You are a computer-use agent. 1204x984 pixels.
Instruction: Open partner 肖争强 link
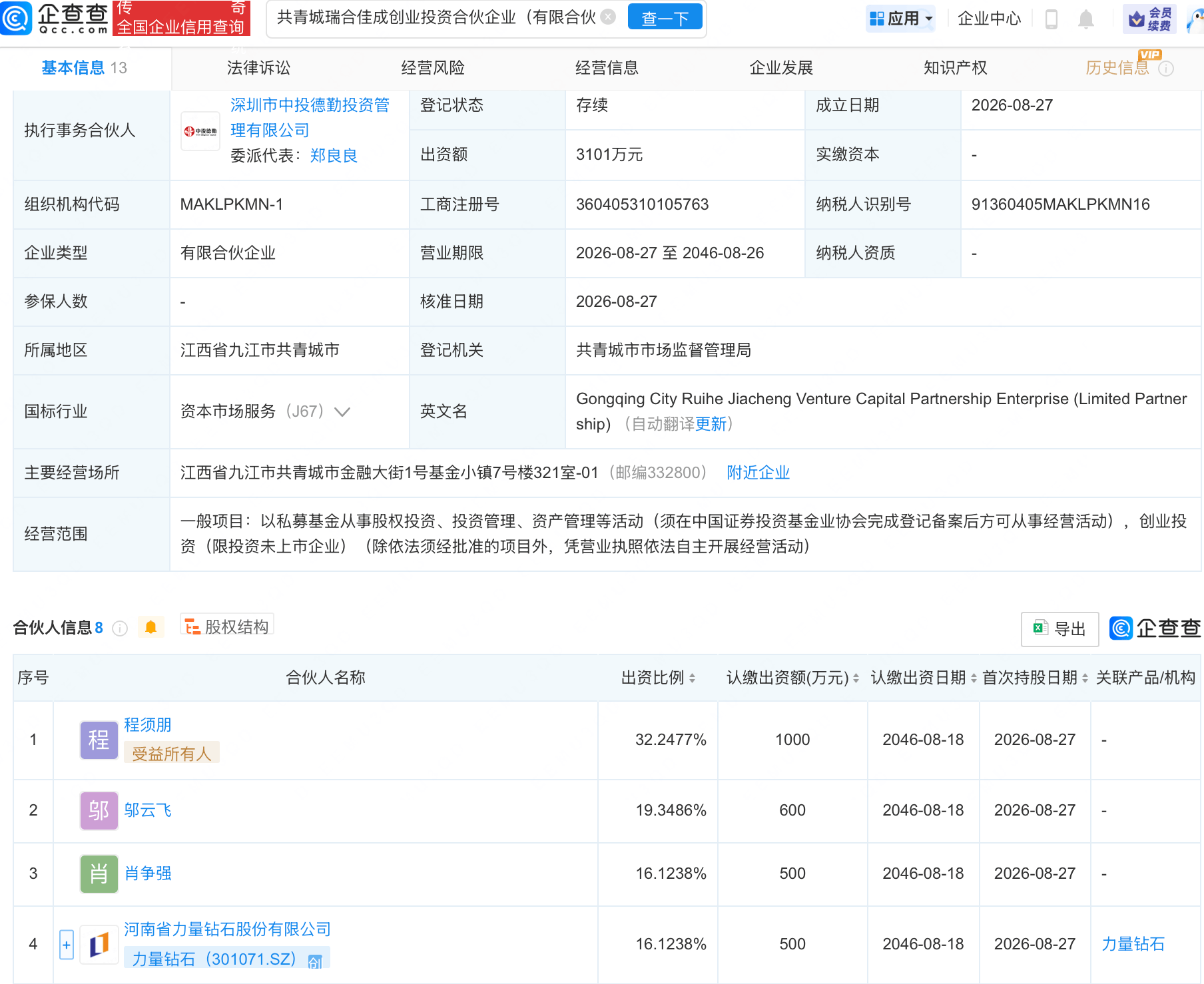click(148, 873)
